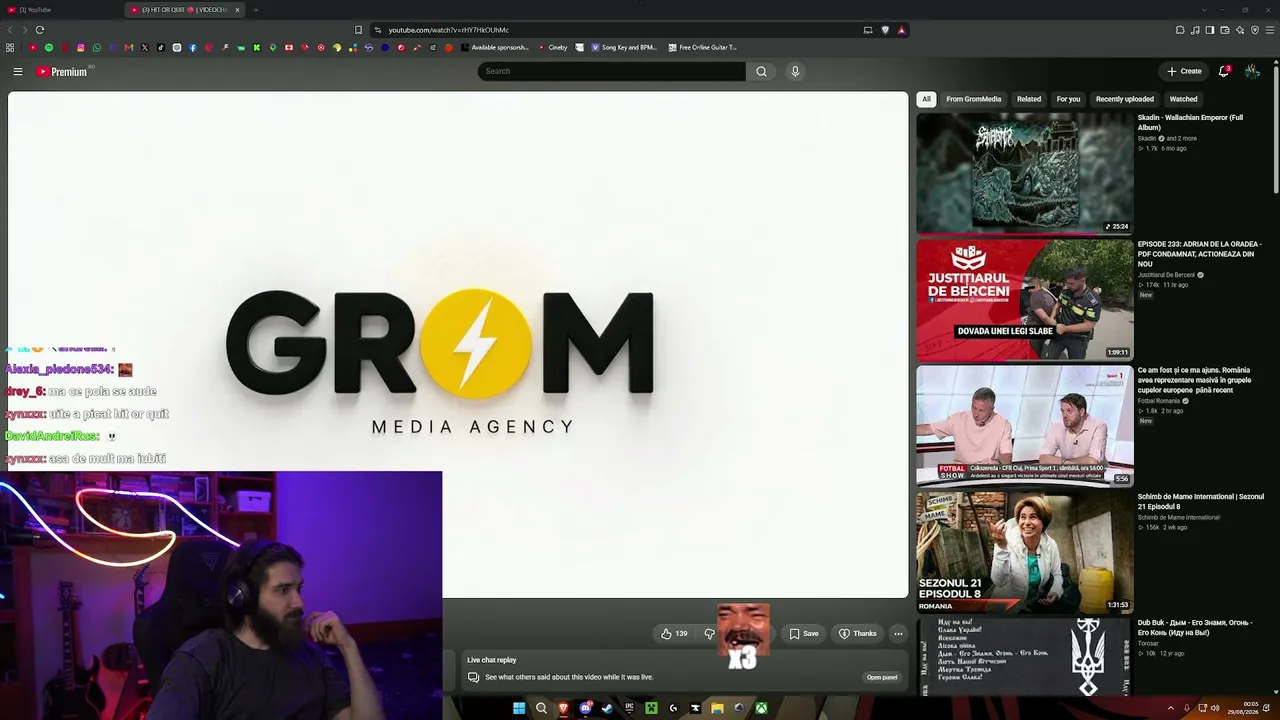The image size is (1280, 720).
Task: Open Brave Rewards triangle icon
Action: pyautogui.click(x=901, y=30)
